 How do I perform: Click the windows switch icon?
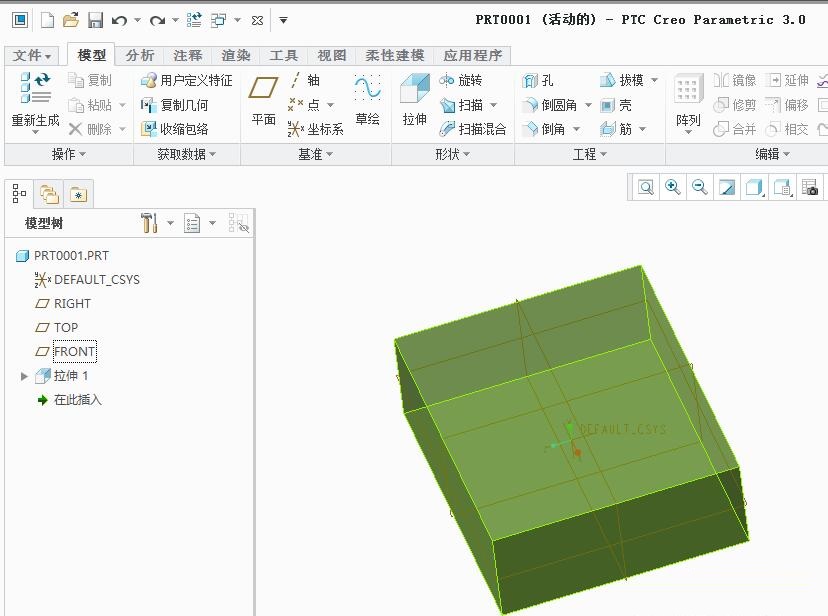218,21
